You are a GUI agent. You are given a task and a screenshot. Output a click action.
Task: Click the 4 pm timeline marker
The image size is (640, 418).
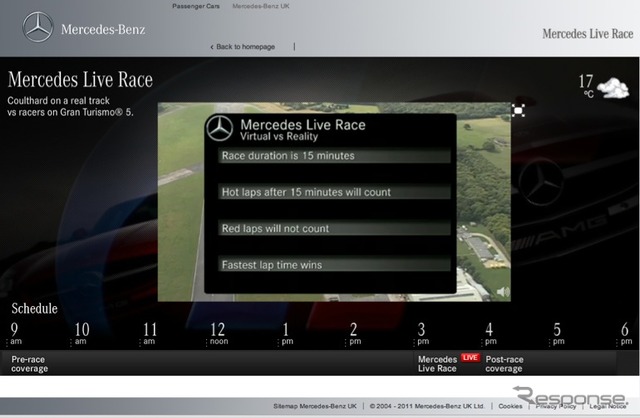coord(490,334)
